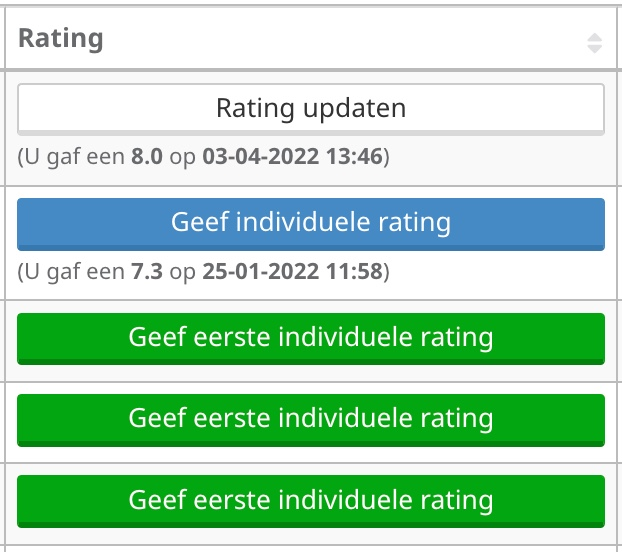Image resolution: width=622 pixels, height=552 pixels.
Task: Click the closing parenthesis after 11:58
Action: tap(387, 271)
